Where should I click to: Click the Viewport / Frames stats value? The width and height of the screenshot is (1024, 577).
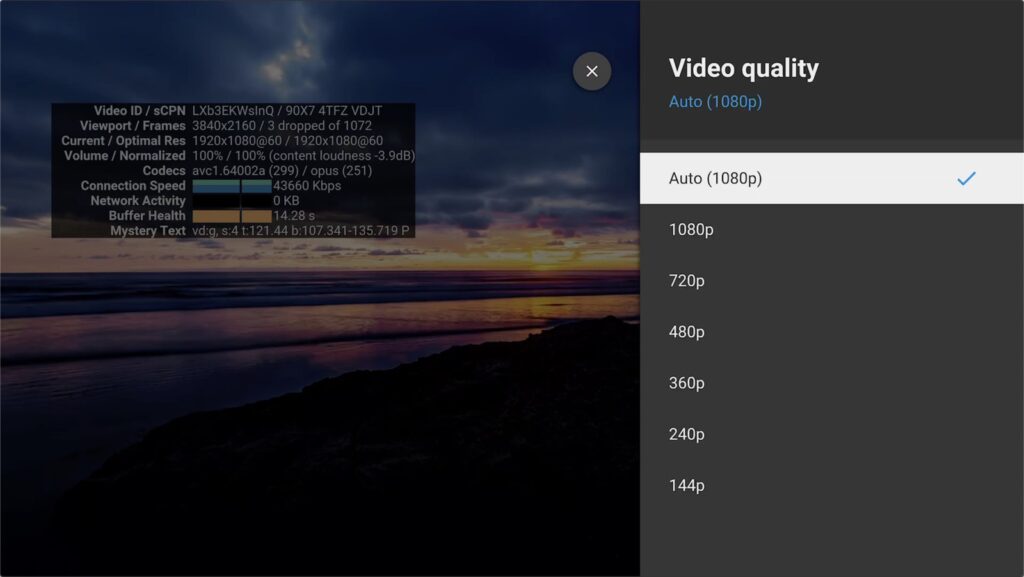281,126
